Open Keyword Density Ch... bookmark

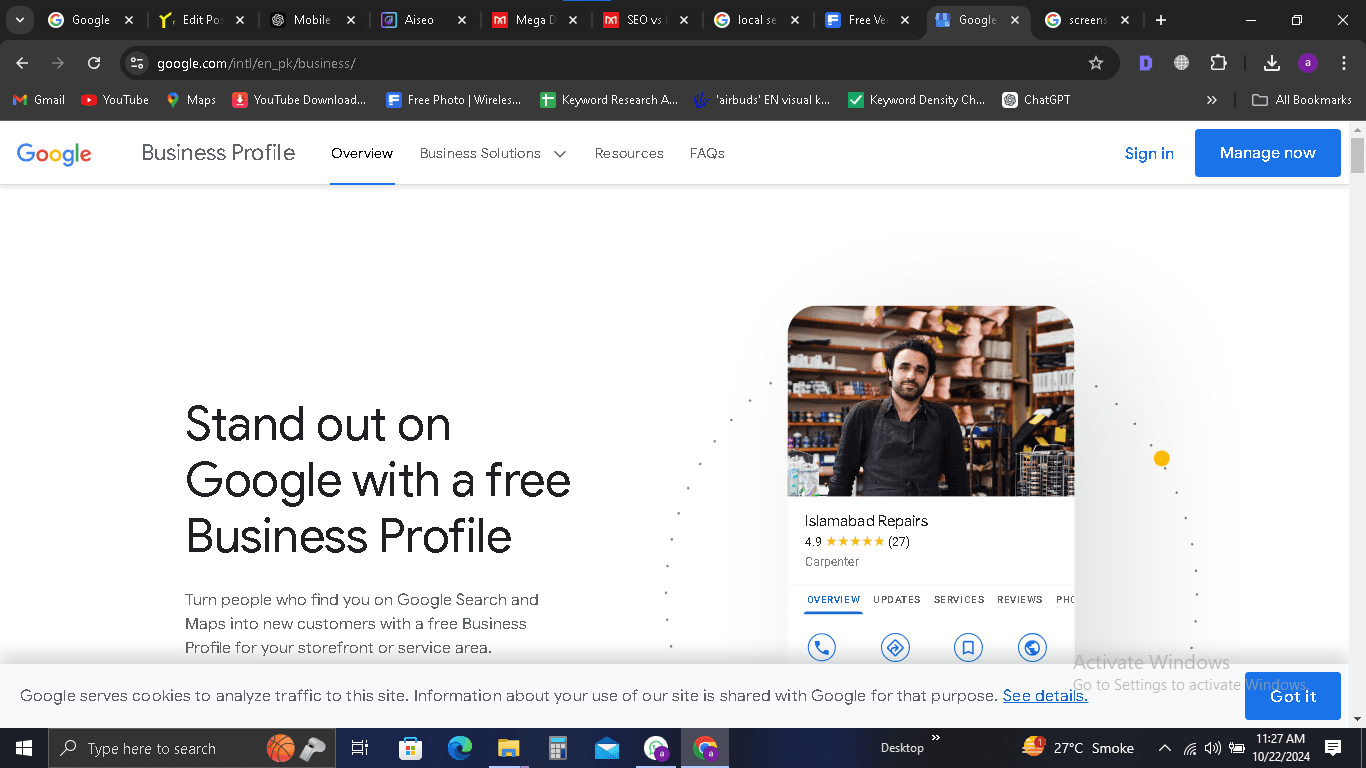point(916,100)
